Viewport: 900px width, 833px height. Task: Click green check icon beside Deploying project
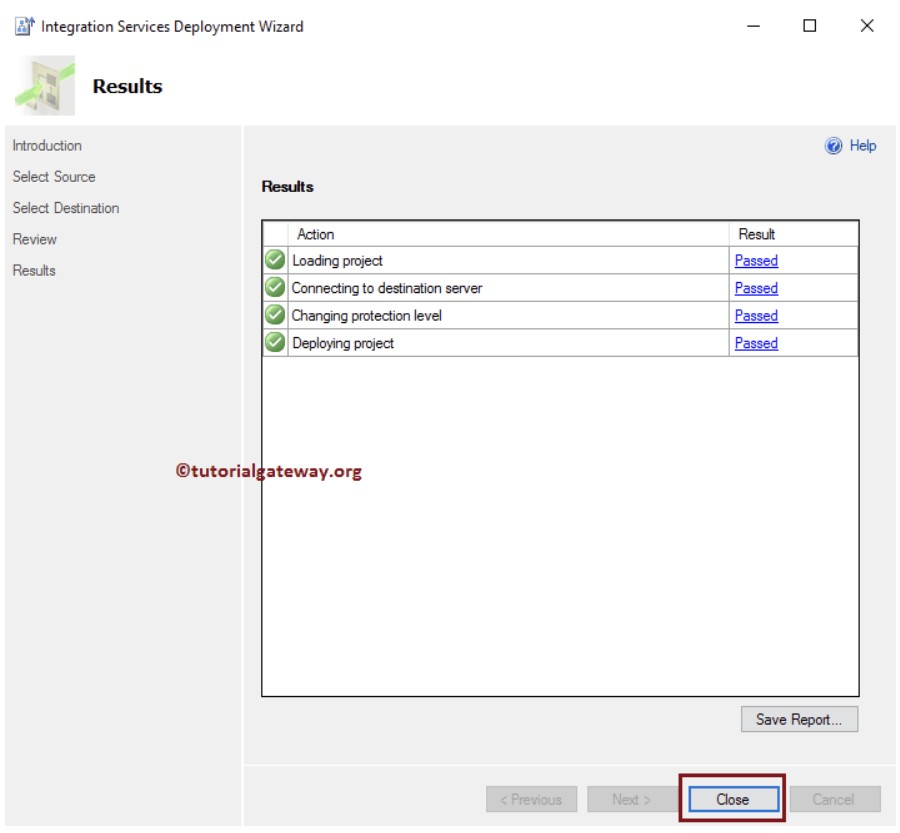(275, 342)
